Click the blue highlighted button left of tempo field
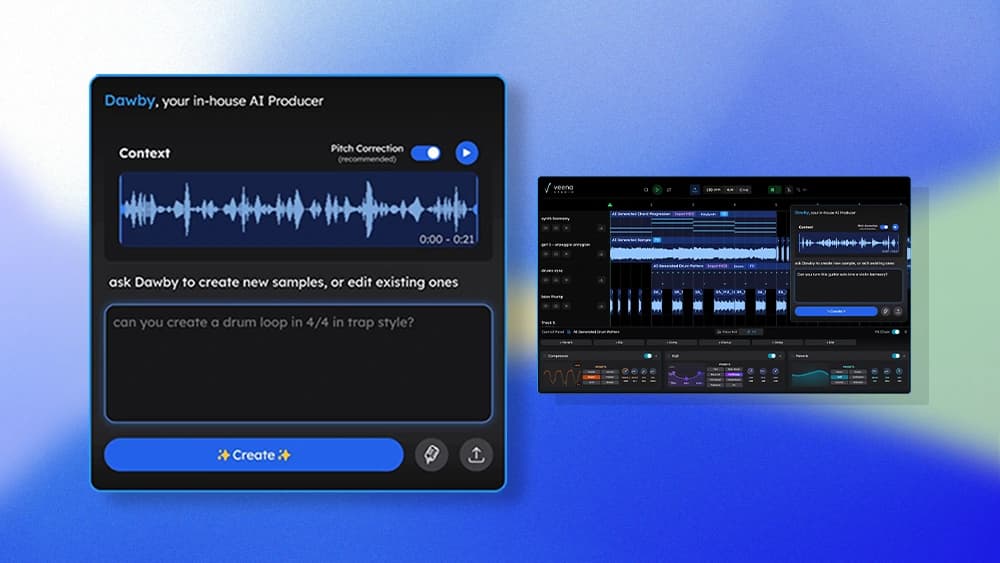Screen dimensions: 1000x563 coord(695,189)
